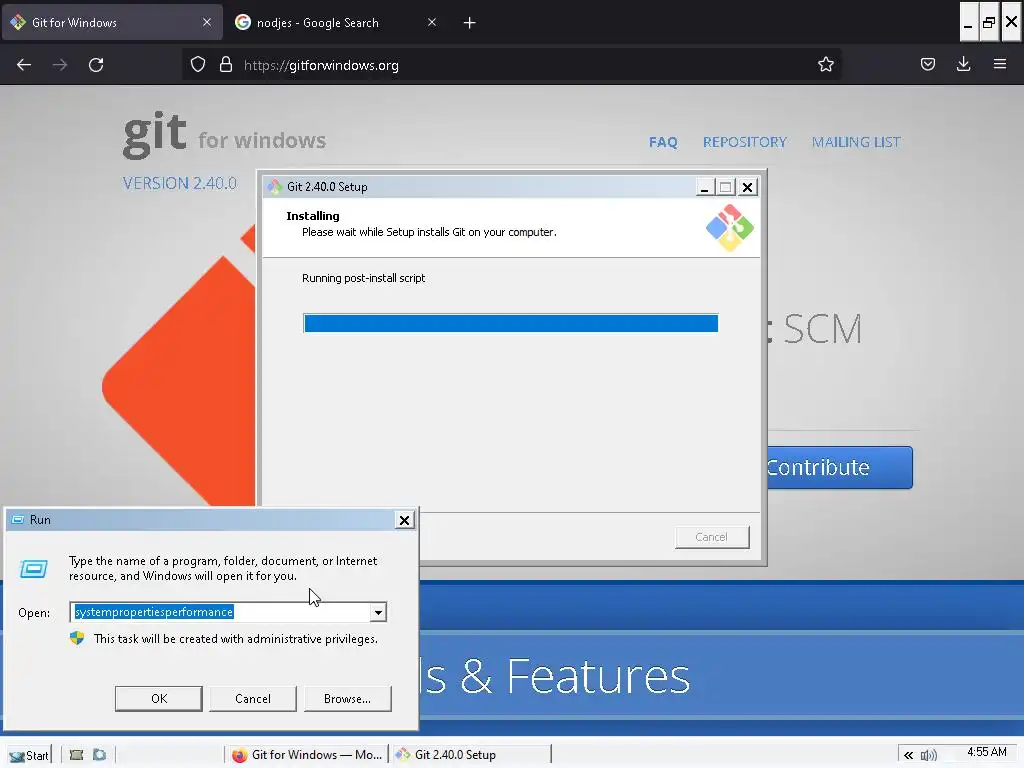This screenshot has height=768, width=1024.
Task: Close the Run dialog
Action: tap(404, 520)
